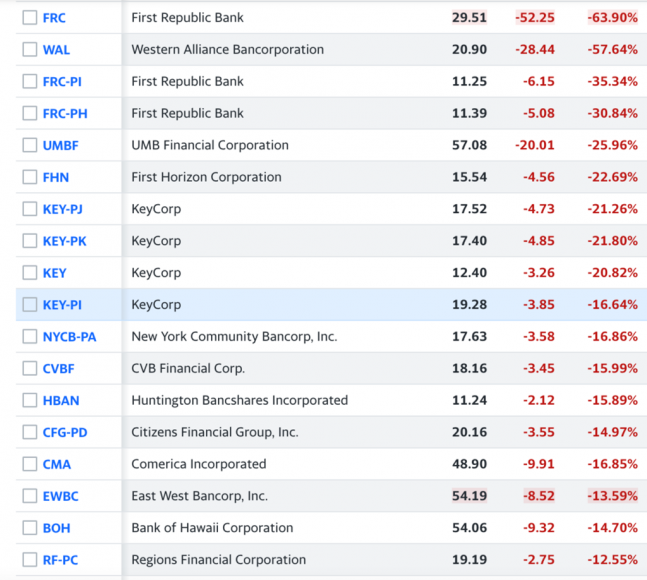
Task: Open the CMA ticker link
Action: [x=57, y=465]
